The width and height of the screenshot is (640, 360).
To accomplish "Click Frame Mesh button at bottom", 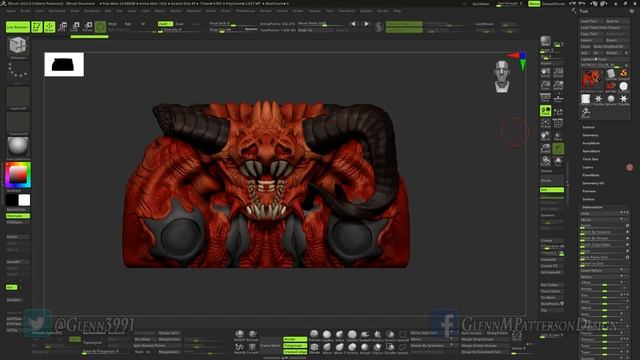I will tap(270, 346).
